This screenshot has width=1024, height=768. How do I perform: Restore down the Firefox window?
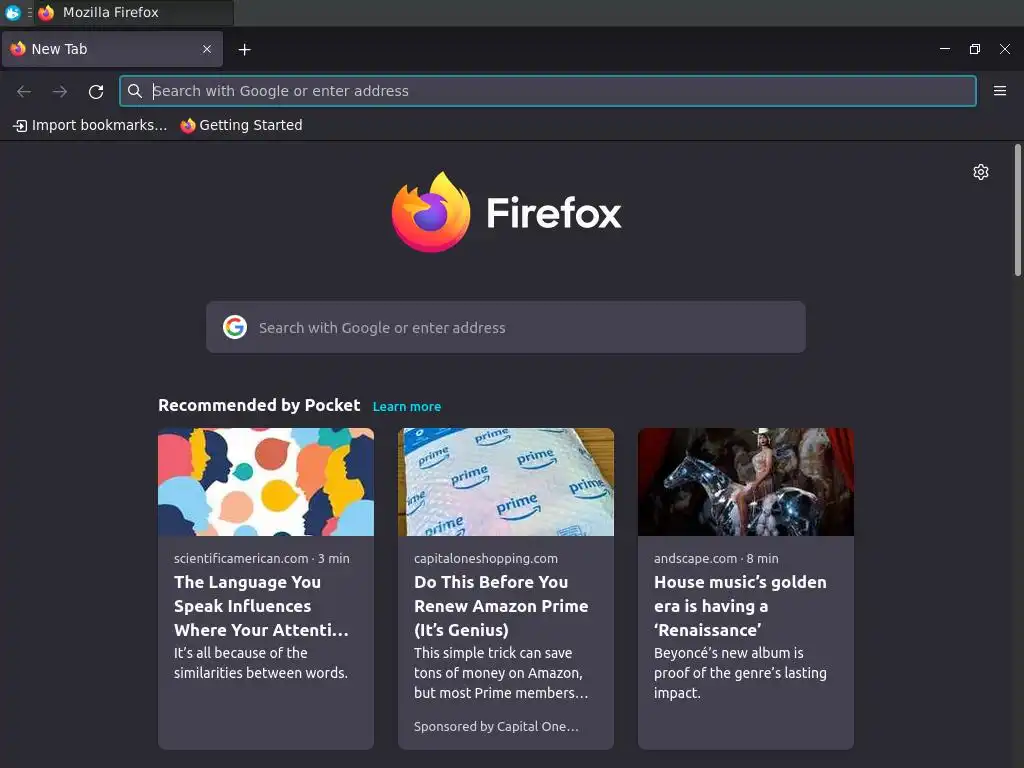[974, 49]
